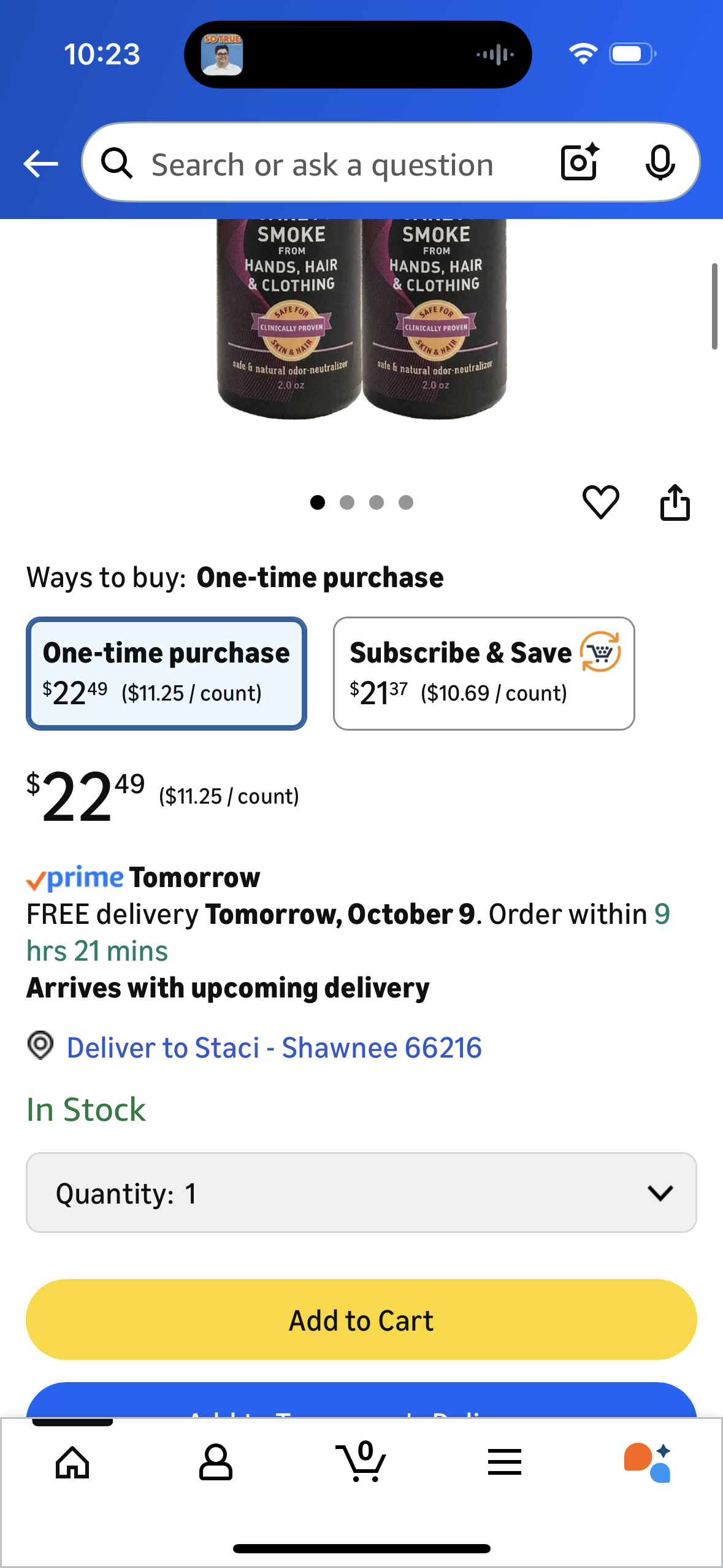Open the hamburger menu tab
Image resolution: width=723 pixels, height=1568 pixels.
(505, 1462)
